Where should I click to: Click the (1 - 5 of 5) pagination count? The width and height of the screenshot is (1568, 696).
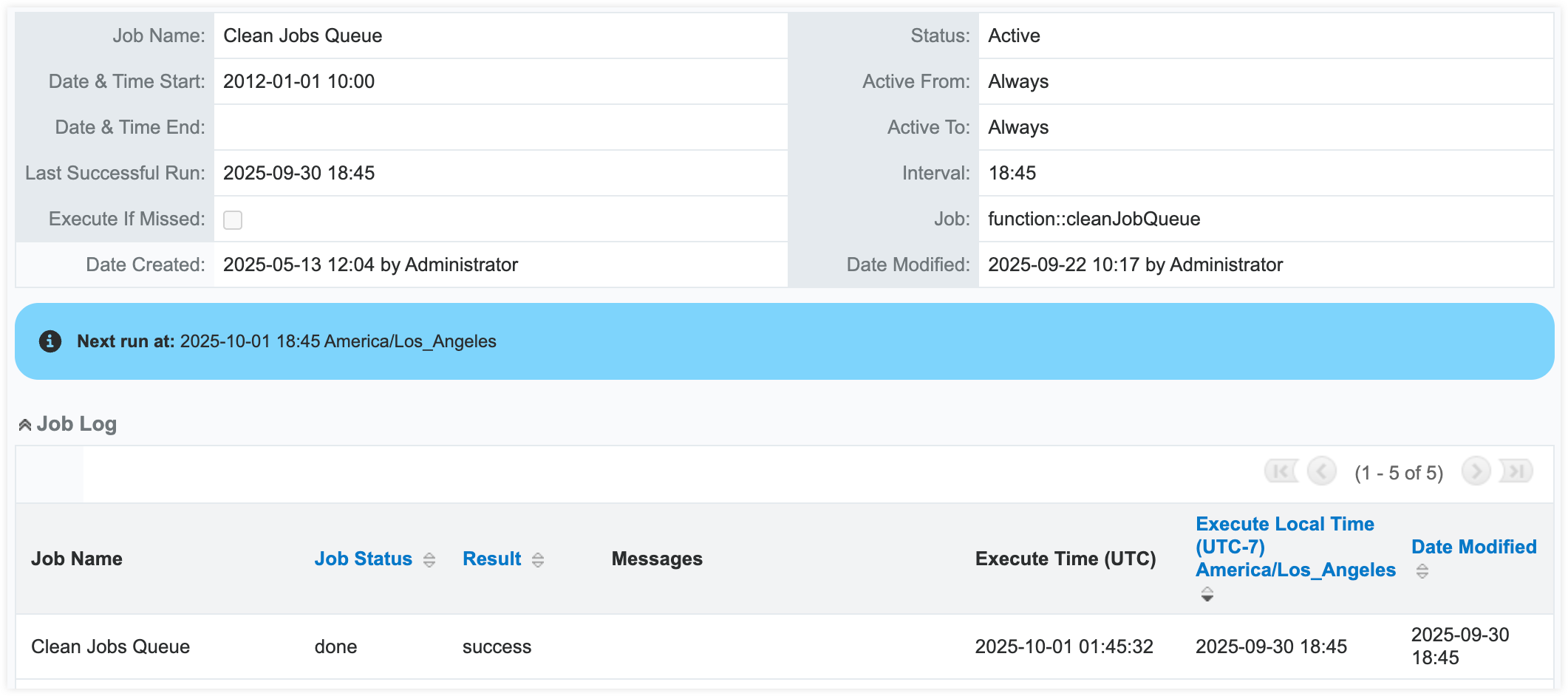[x=1398, y=473]
